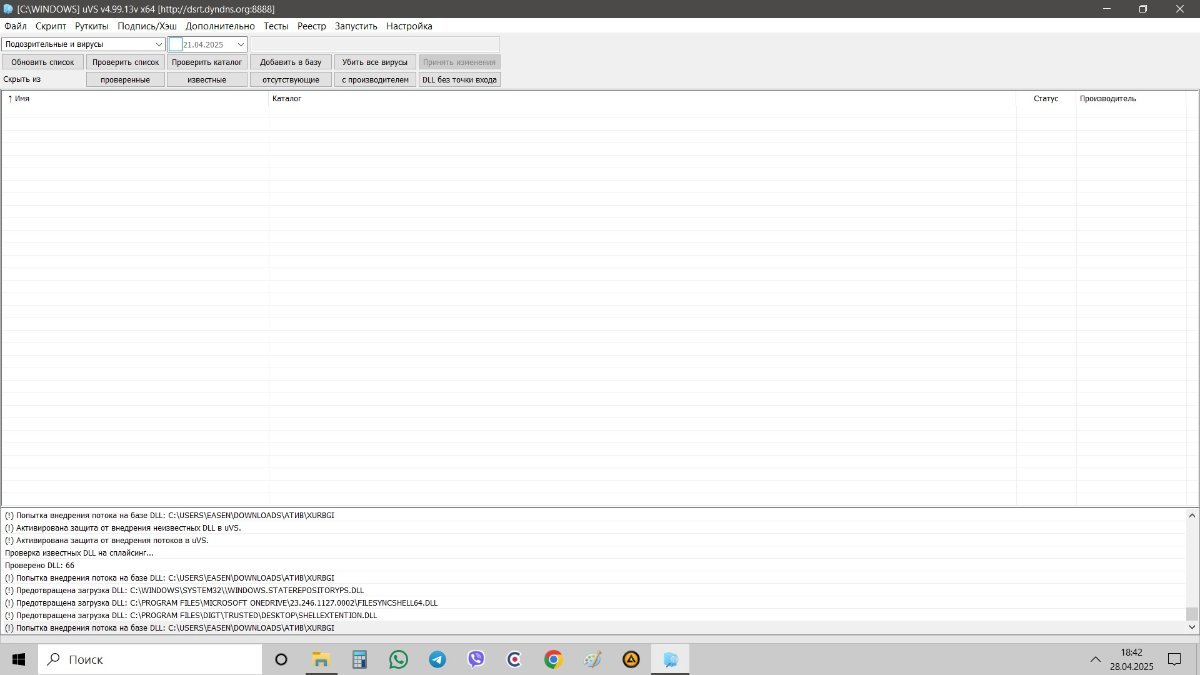The height and width of the screenshot is (675, 1200).
Task: Hide известные files from list
Action: pos(207,79)
